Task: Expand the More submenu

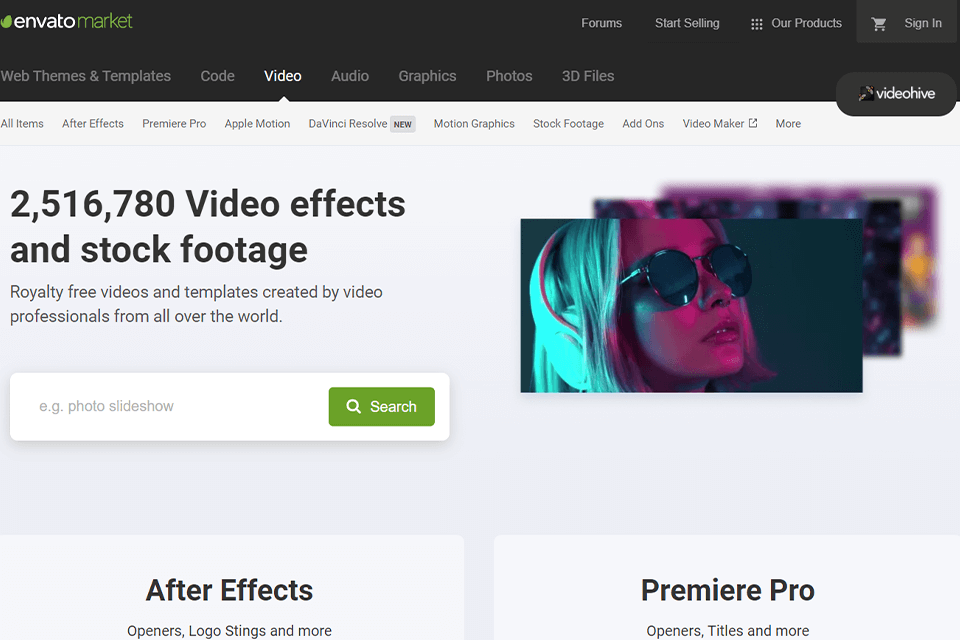Action: point(788,124)
